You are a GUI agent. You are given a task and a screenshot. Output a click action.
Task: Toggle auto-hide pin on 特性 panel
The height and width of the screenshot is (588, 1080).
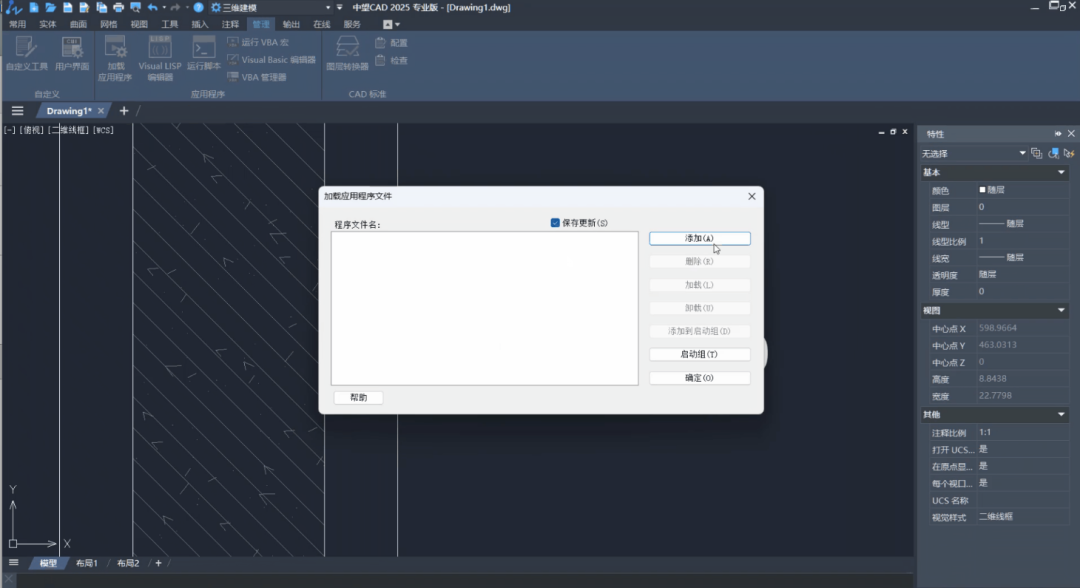click(x=1058, y=134)
